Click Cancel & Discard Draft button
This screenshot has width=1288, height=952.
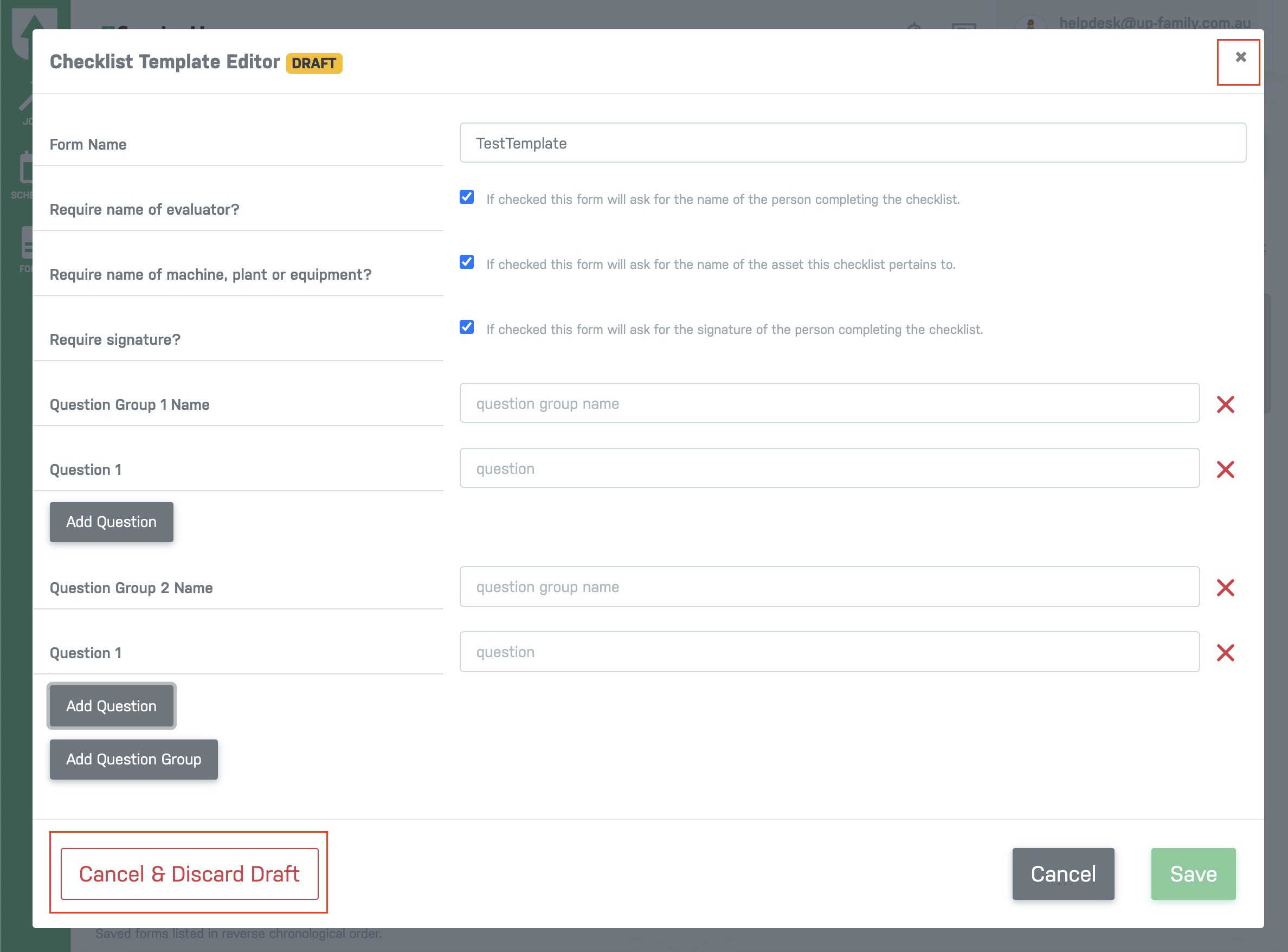click(x=189, y=873)
